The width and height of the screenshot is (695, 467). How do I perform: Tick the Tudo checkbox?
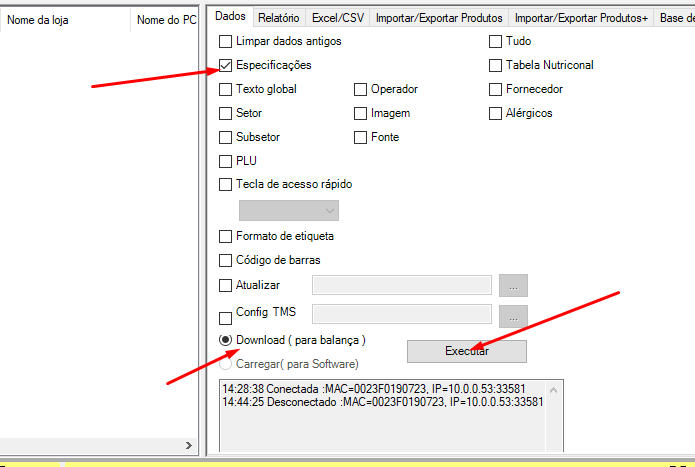point(495,41)
